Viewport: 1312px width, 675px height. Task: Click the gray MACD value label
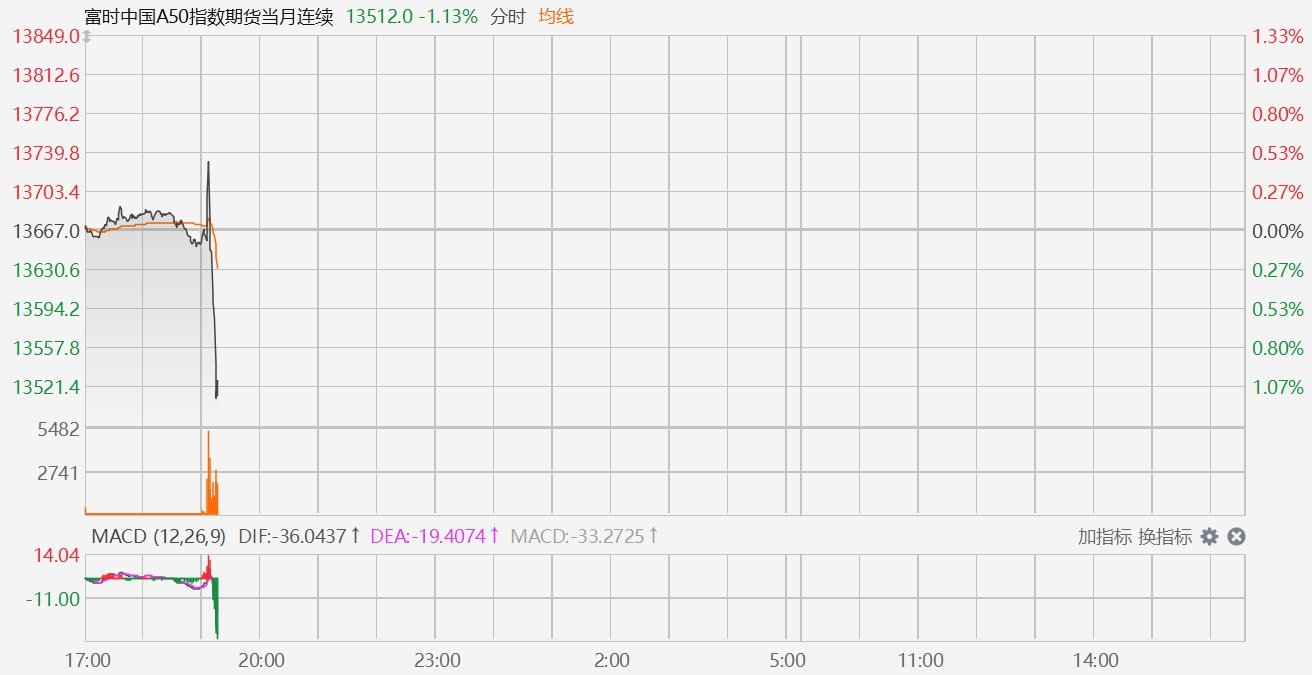584,537
